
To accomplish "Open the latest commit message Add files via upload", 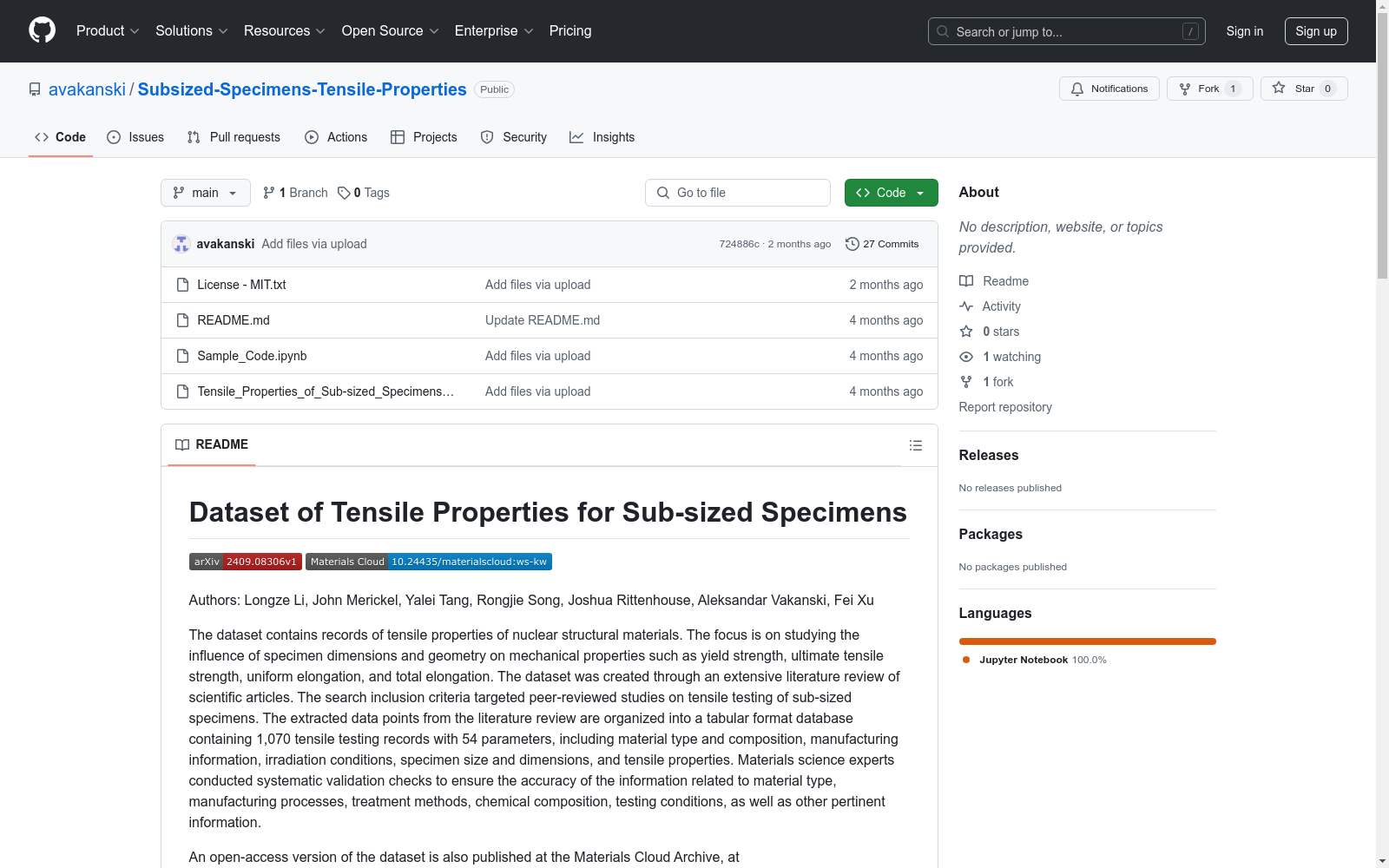I will point(314,244).
